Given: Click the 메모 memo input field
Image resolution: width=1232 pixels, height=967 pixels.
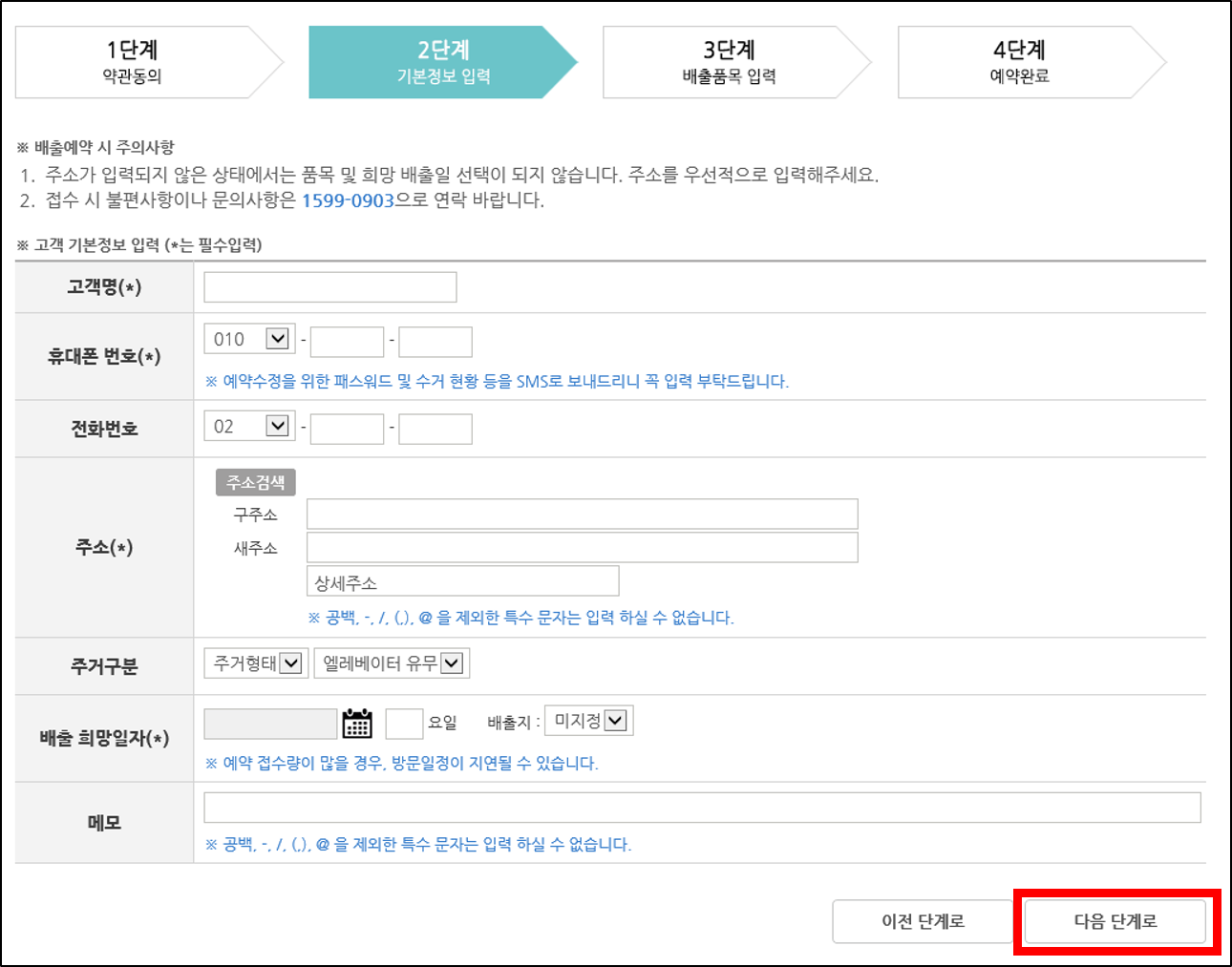Looking at the screenshot, I should (x=702, y=807).
